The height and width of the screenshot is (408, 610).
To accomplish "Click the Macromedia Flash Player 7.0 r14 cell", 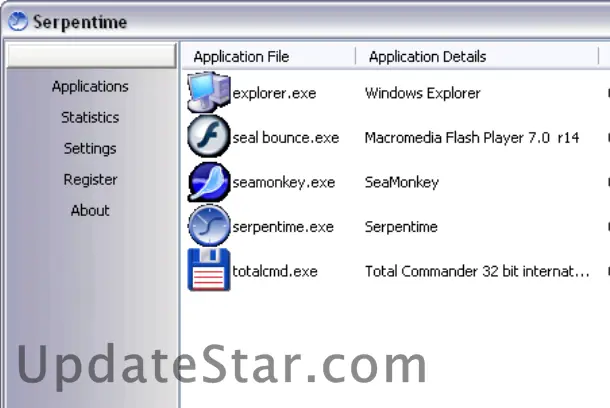I will click(x=472, y=138).
